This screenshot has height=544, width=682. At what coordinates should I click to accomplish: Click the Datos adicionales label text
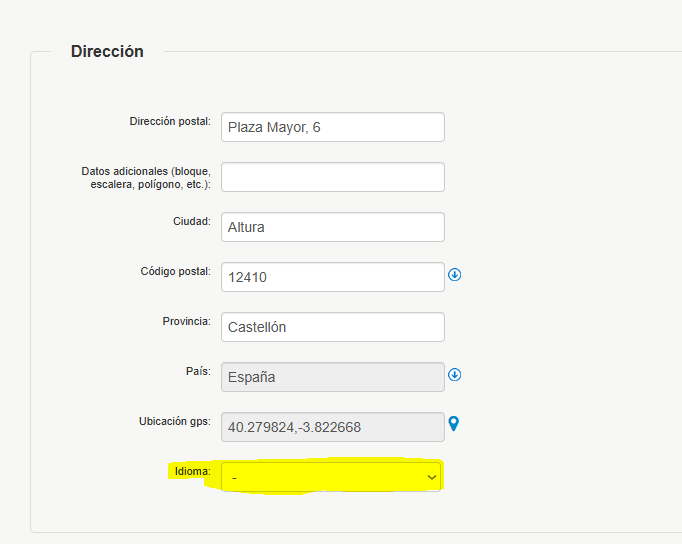click(146, 177)
